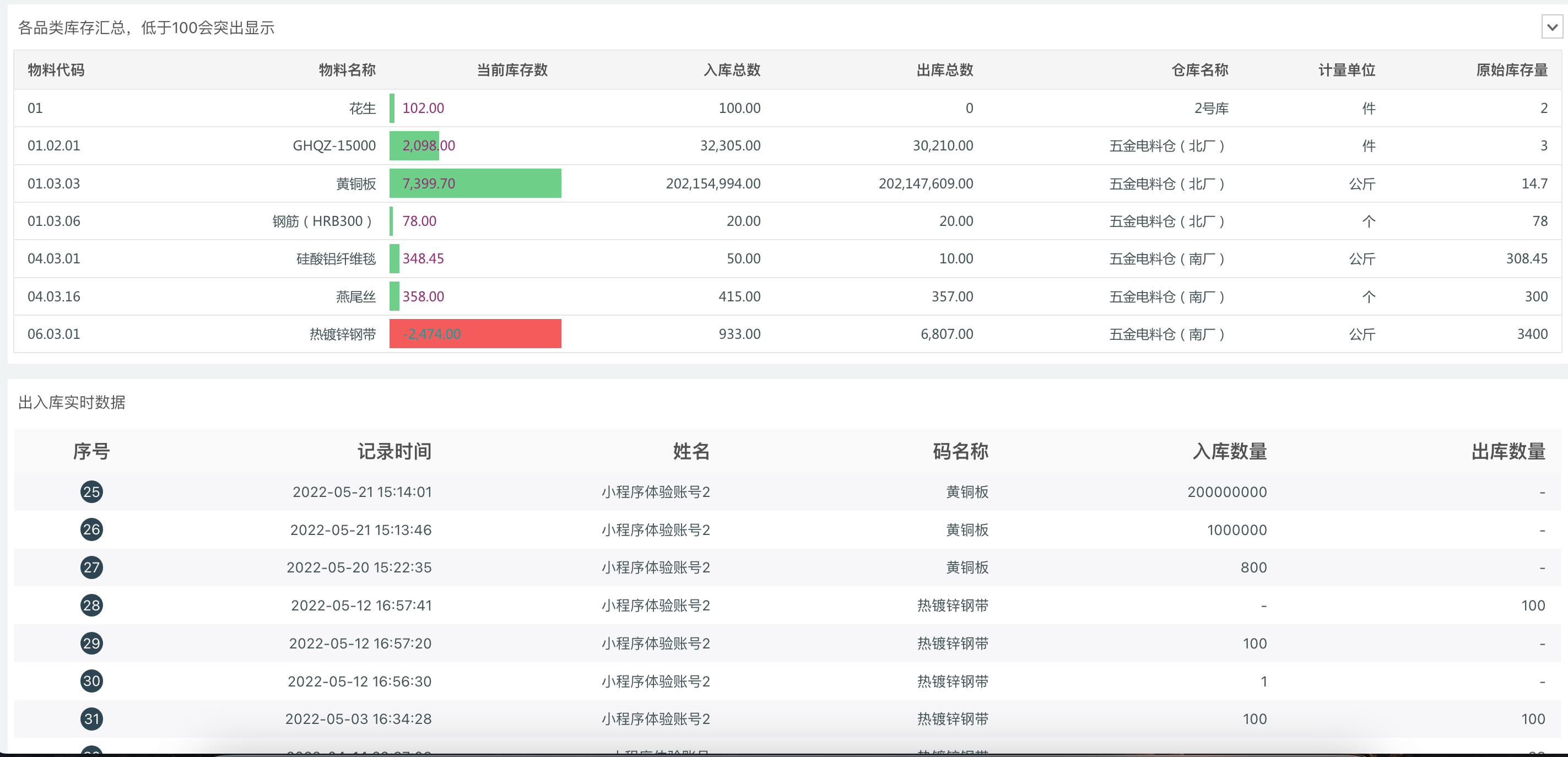Click the sequence badge number 27
Screen dimensions: 1568x757
coord(91,567)
